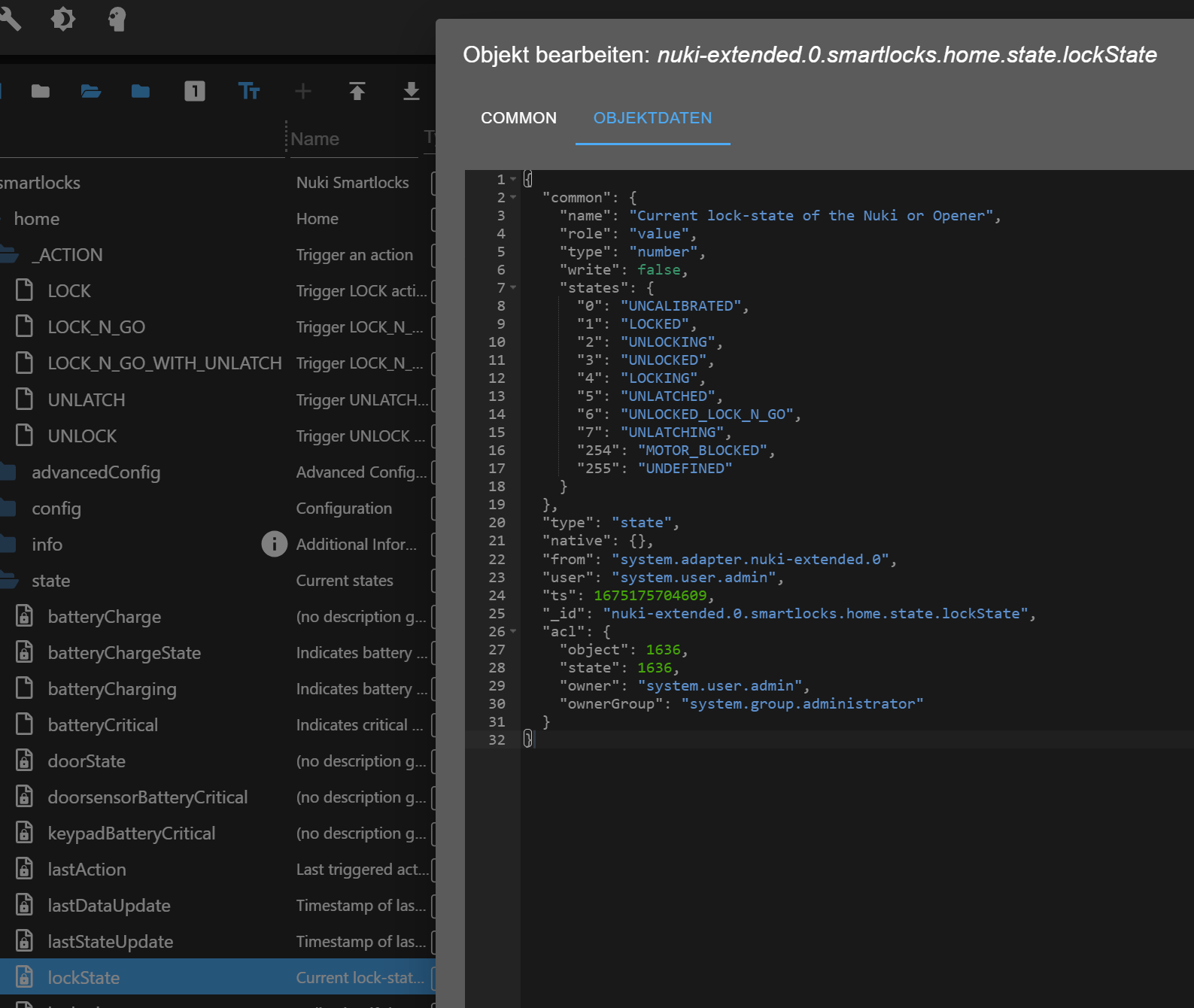Click file icon of batteryCharging
The width and height of the screenshot is (1194, 1008).
click(24, 688)
